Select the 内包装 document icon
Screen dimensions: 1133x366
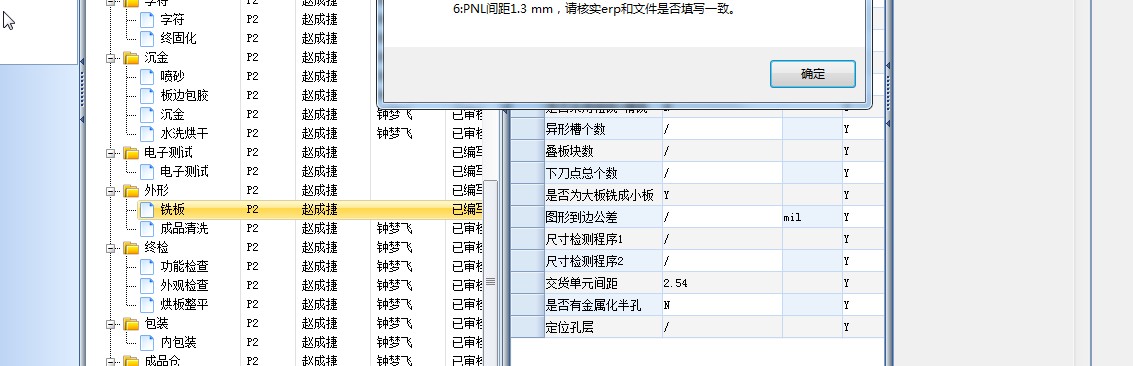(147, 342)
